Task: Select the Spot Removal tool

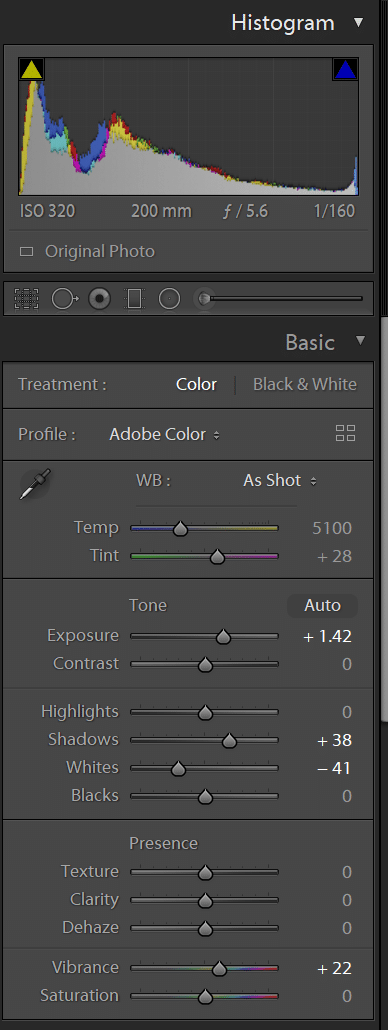Action: tap(64, 299)
